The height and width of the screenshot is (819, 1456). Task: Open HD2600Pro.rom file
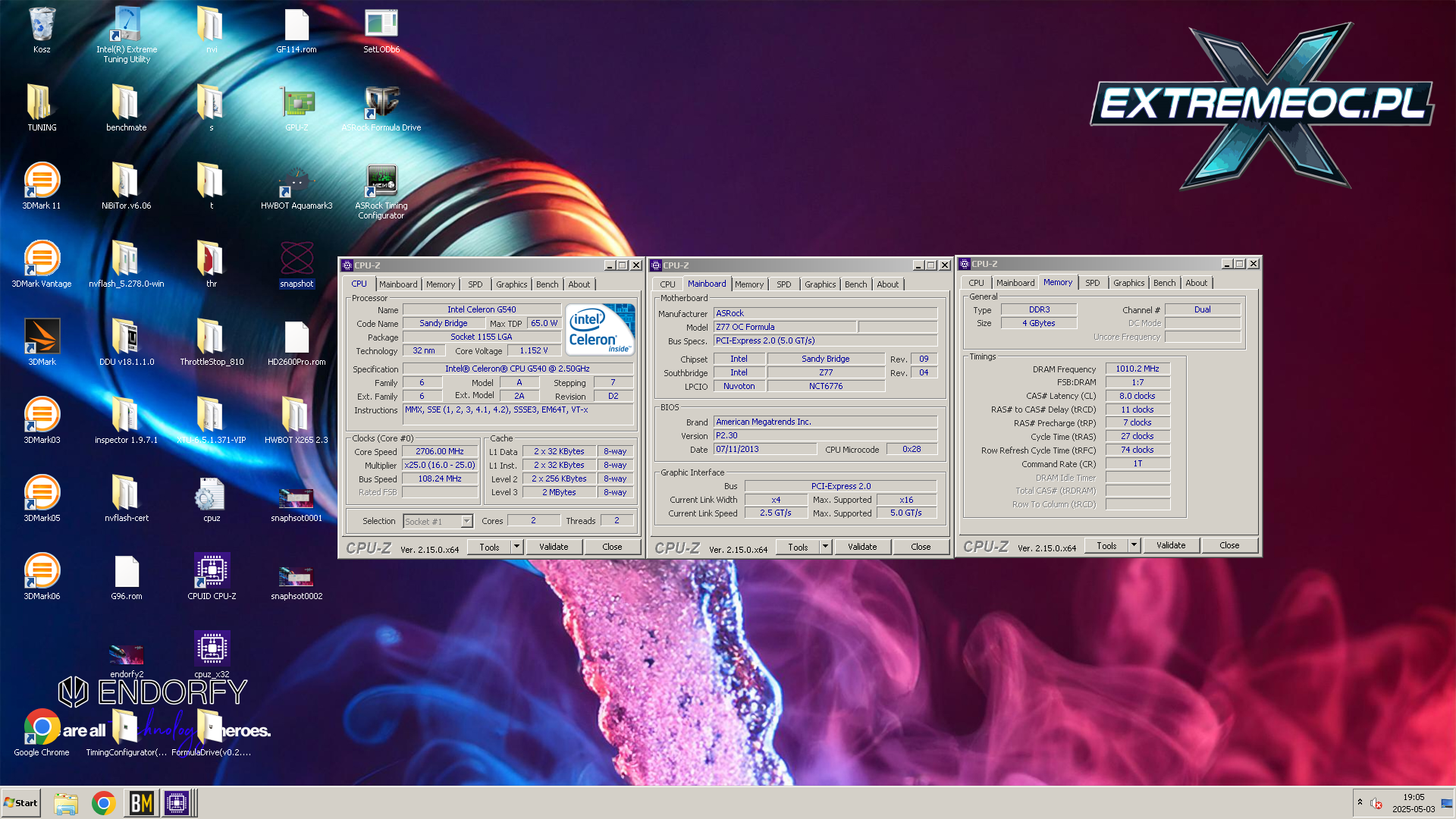pos(297,343)
